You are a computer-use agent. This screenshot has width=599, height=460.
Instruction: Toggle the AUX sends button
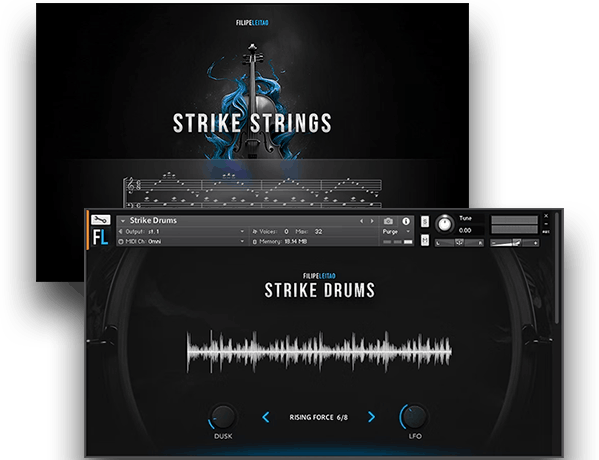point(546,232)
